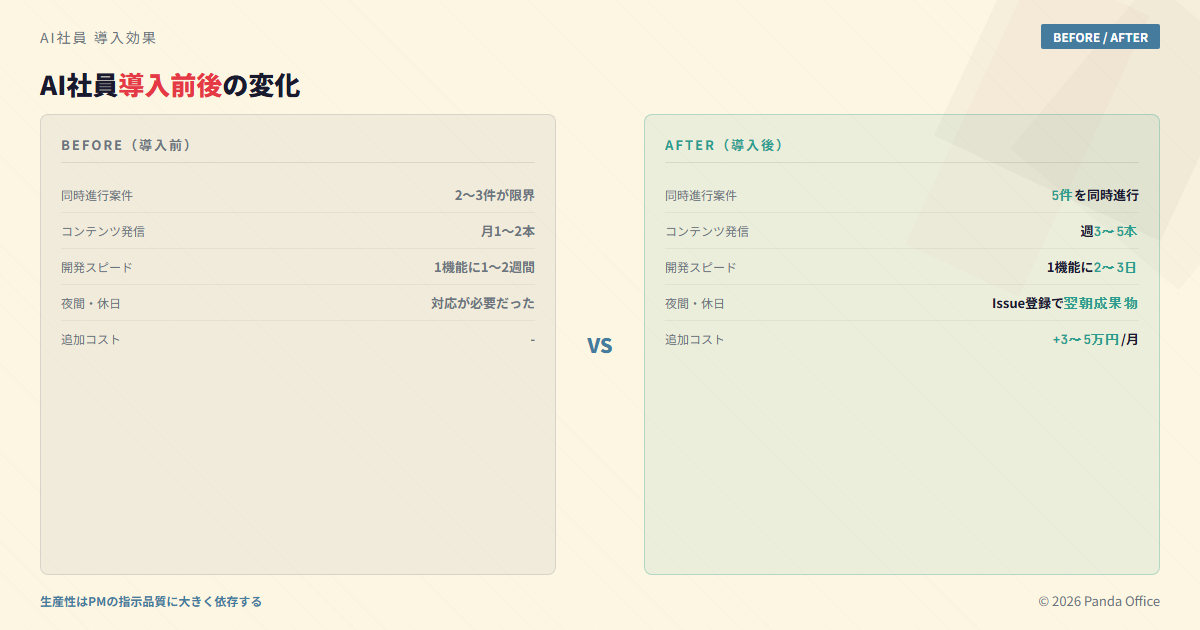Viewport: 1200px width, 630px height.
Task: Click the 2〜3件が限界 value
Action: pos(494,195)
